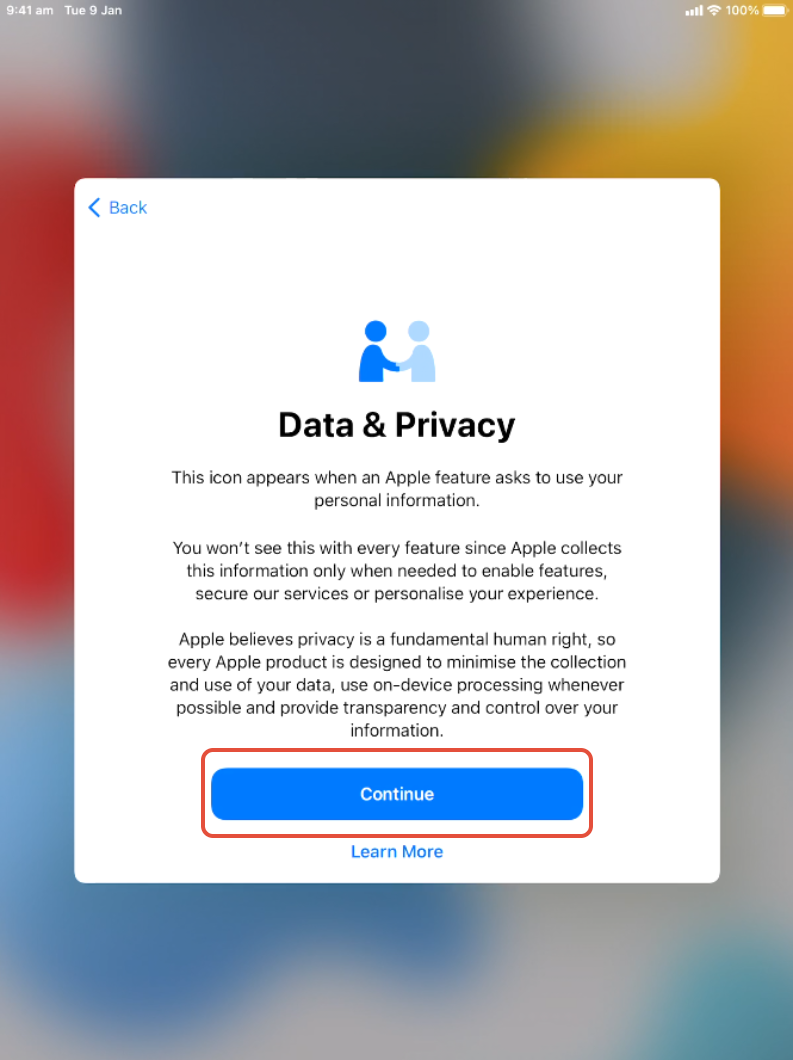Tap the 9:41 am clock in status bar

point(30,10)
